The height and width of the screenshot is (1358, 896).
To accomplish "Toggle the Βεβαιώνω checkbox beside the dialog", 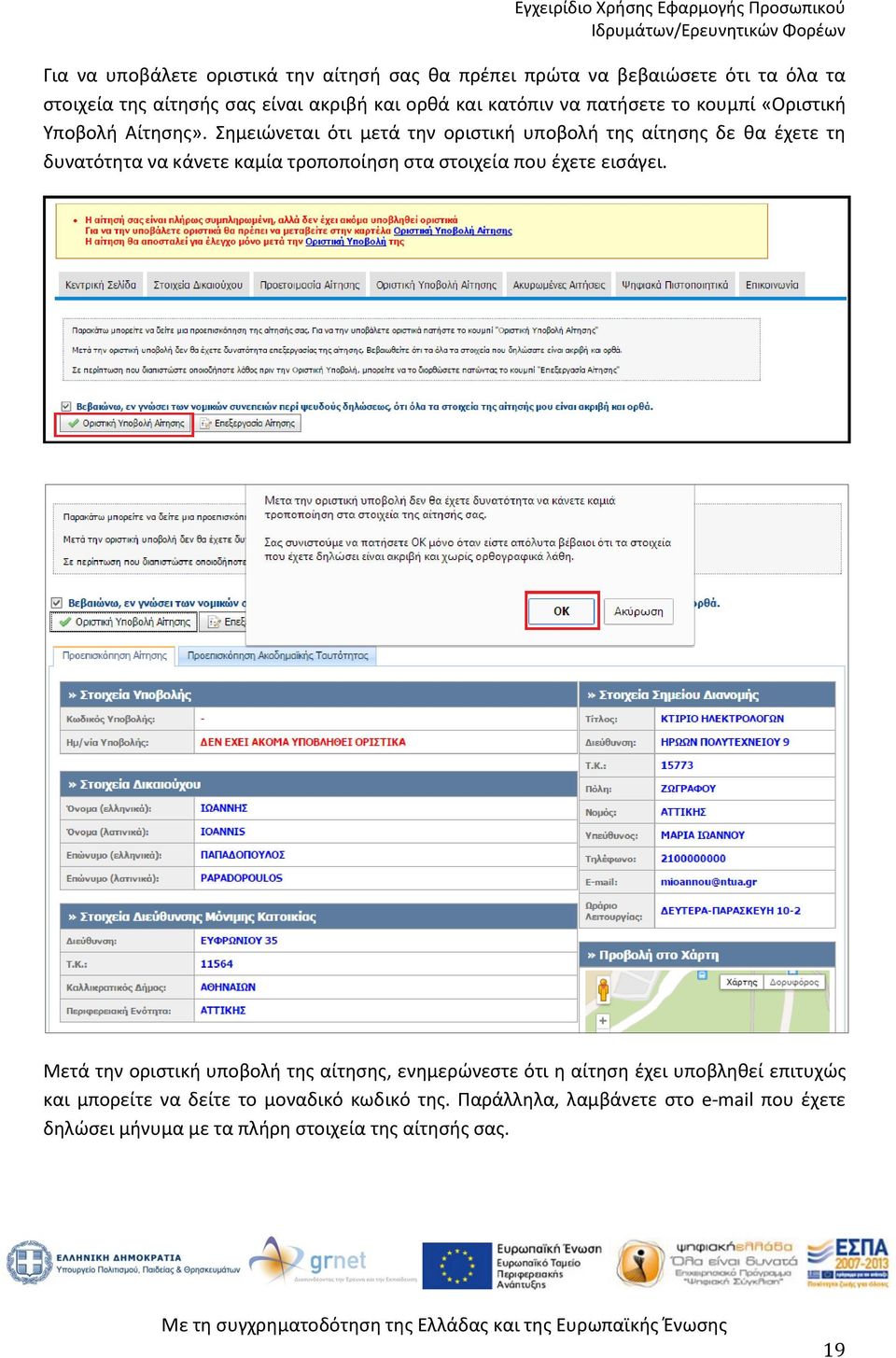I will [x=57, y=603].
